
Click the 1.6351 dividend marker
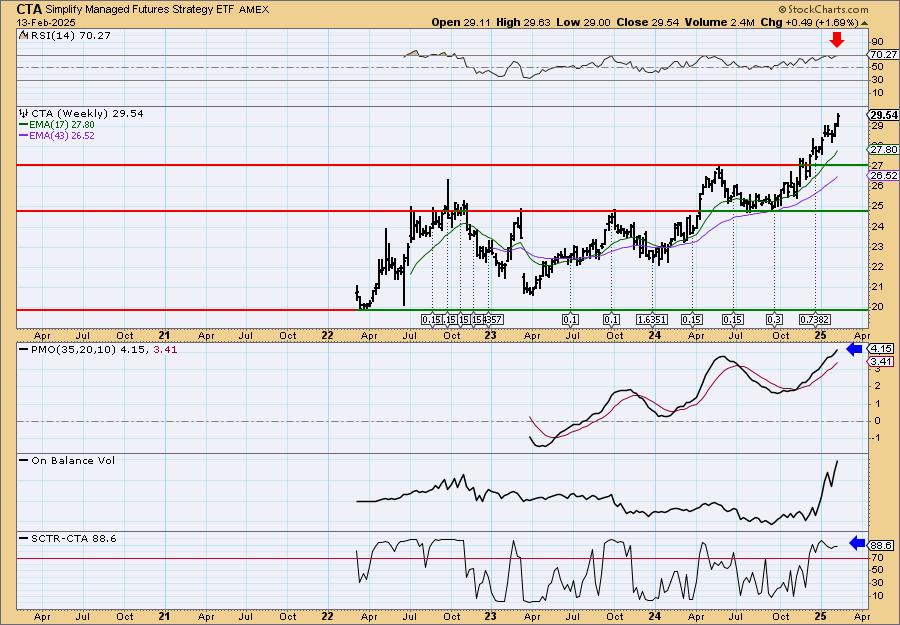pyautogui.click(x=653, y=320)
